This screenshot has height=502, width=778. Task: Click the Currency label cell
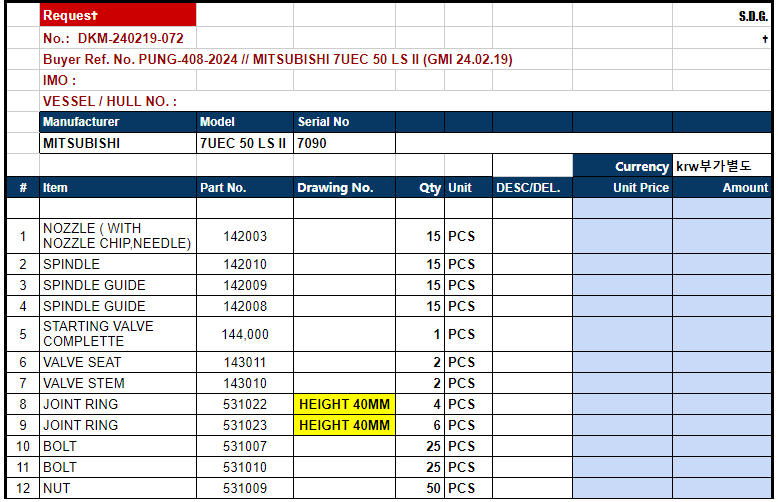coord(622,166)
